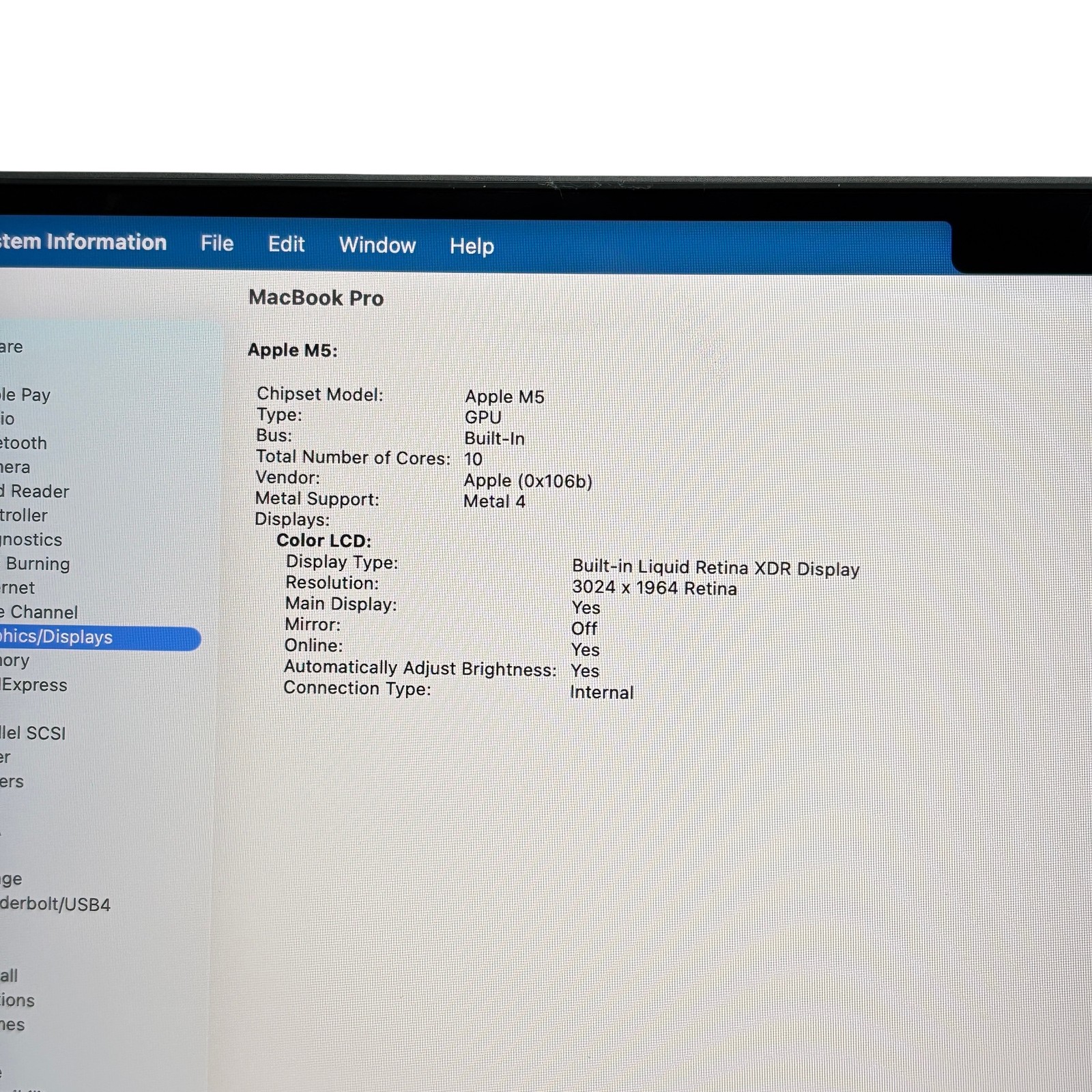Click 'Built-in Liquid Retina XDR Display' value
Screen dimensions: 1092x1092
click(715, 567)
